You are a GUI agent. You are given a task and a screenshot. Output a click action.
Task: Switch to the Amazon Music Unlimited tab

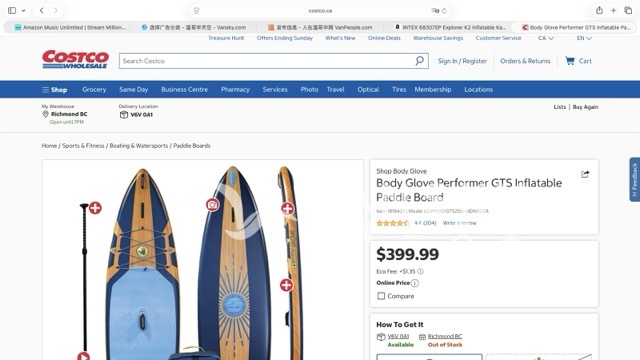coord(70,27)
